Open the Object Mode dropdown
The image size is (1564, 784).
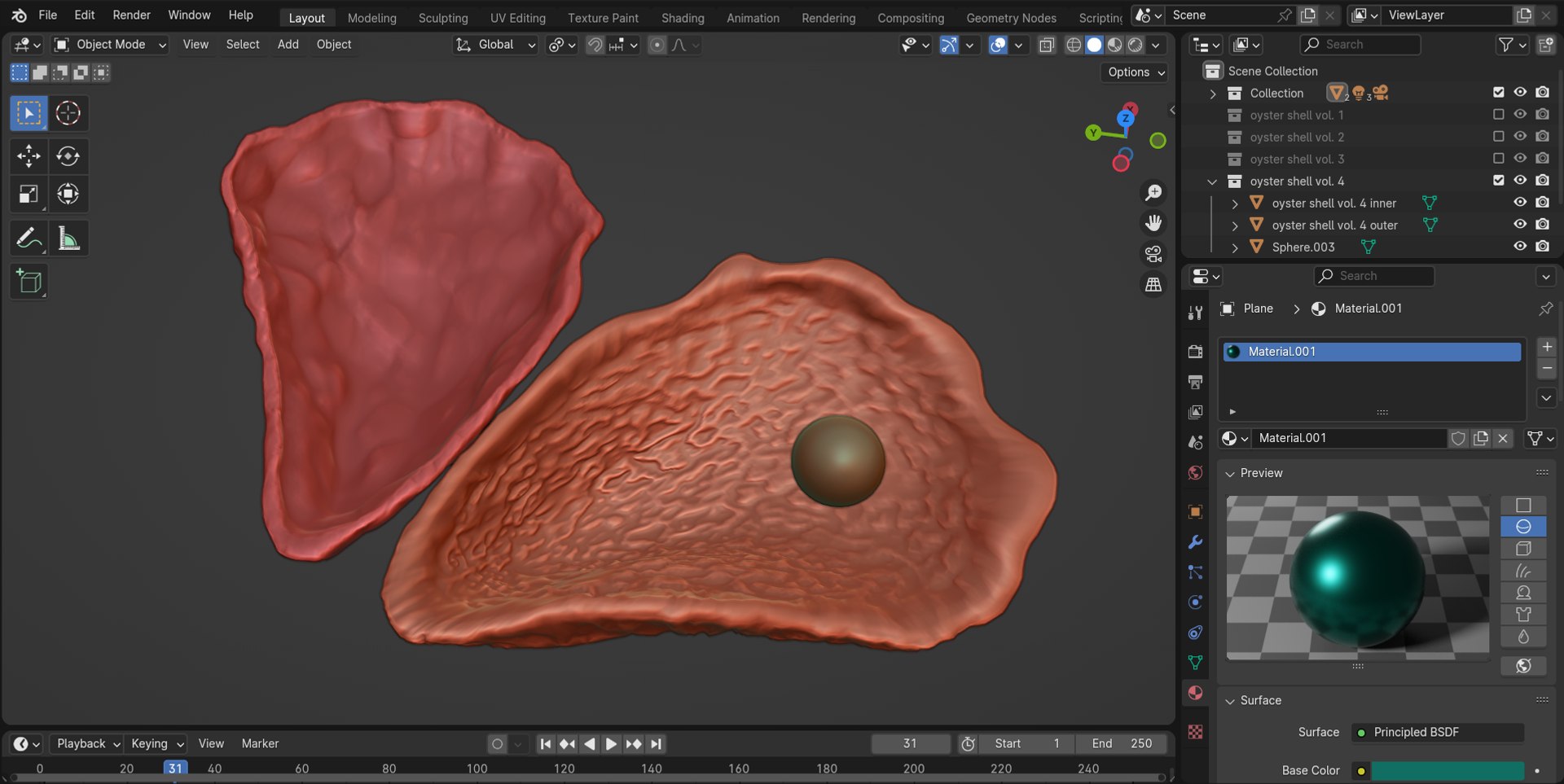pyautogui.click(x=110, y=45)
